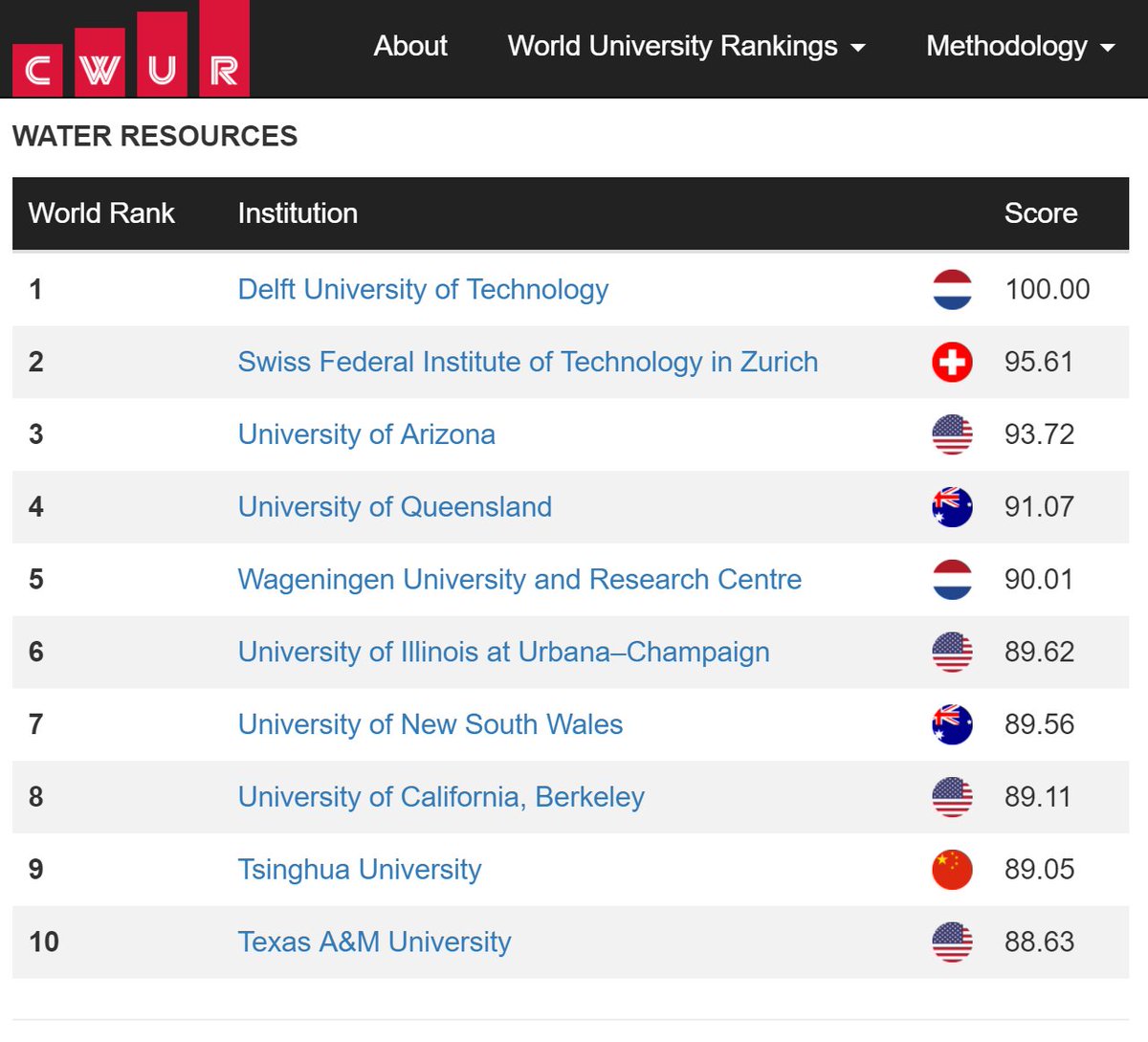
Task: Open University of Illinois at Urbana–Champaign link
Action: pos(503,652)
